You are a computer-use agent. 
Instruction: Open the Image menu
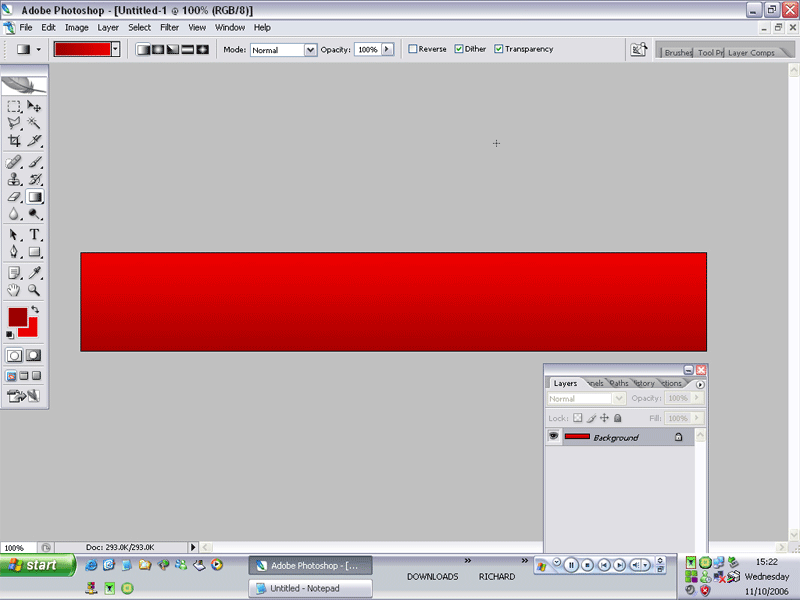point(77,28)
